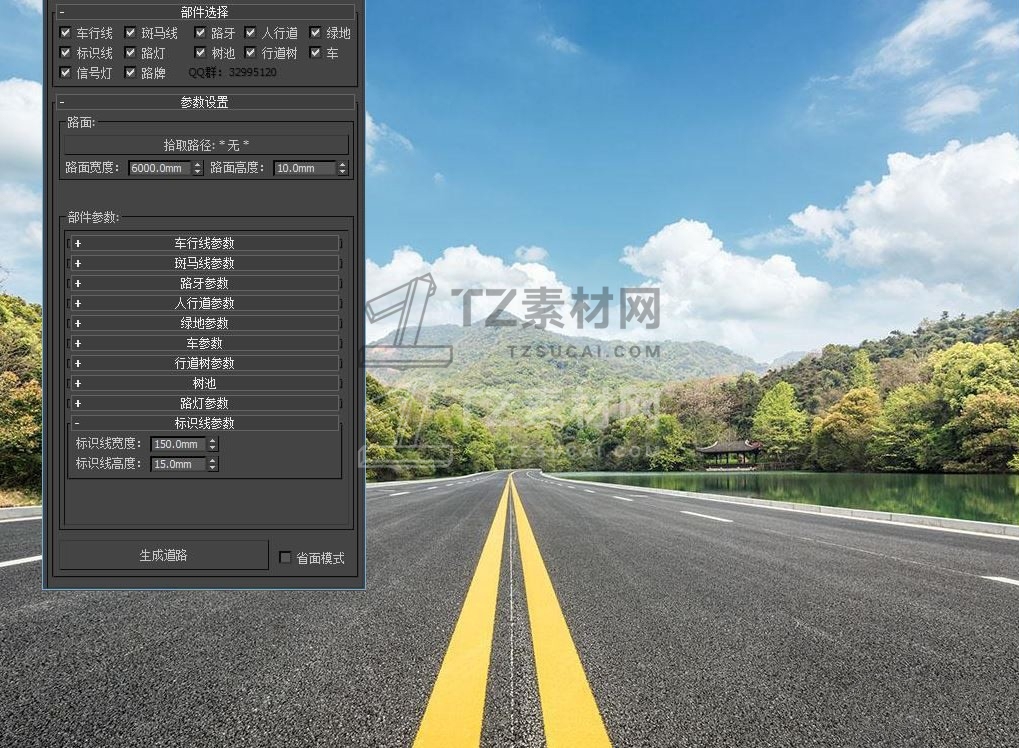1019x748 pixels.
Task: Enable the 省面模式 checkbox
Action: [x=285, y=558]
